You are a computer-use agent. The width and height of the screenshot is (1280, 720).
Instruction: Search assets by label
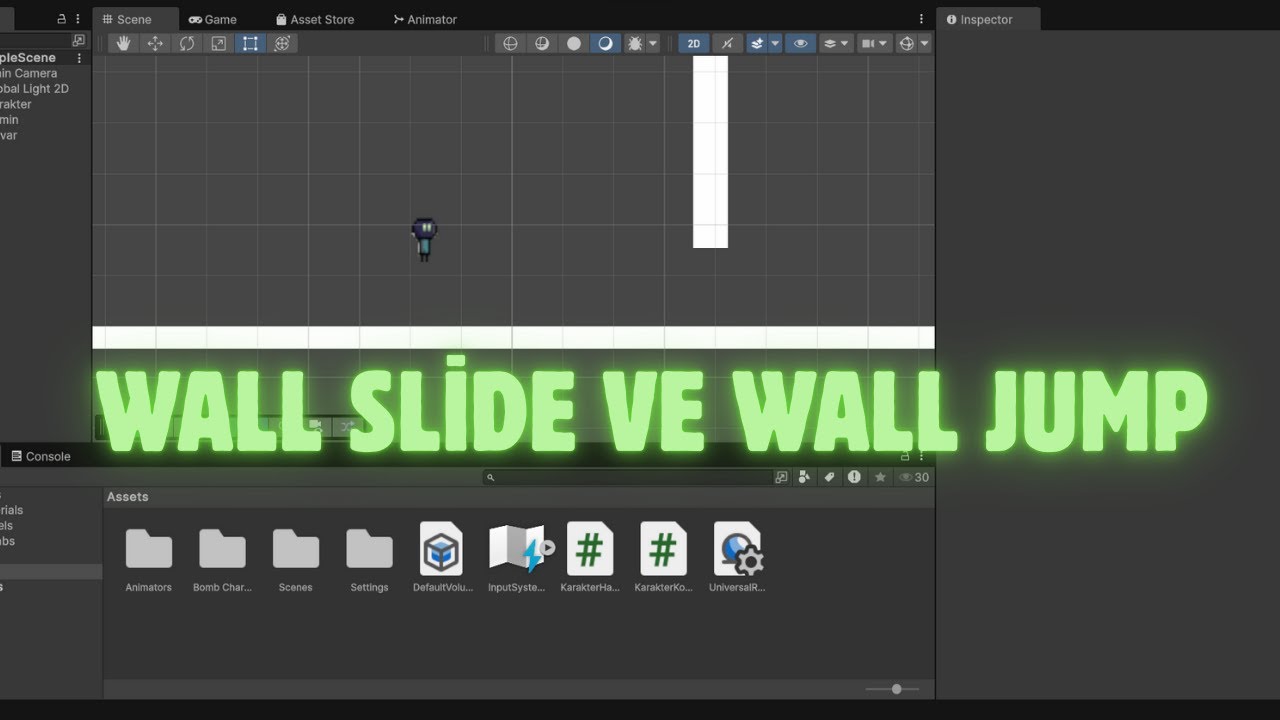tap(829, 477)
